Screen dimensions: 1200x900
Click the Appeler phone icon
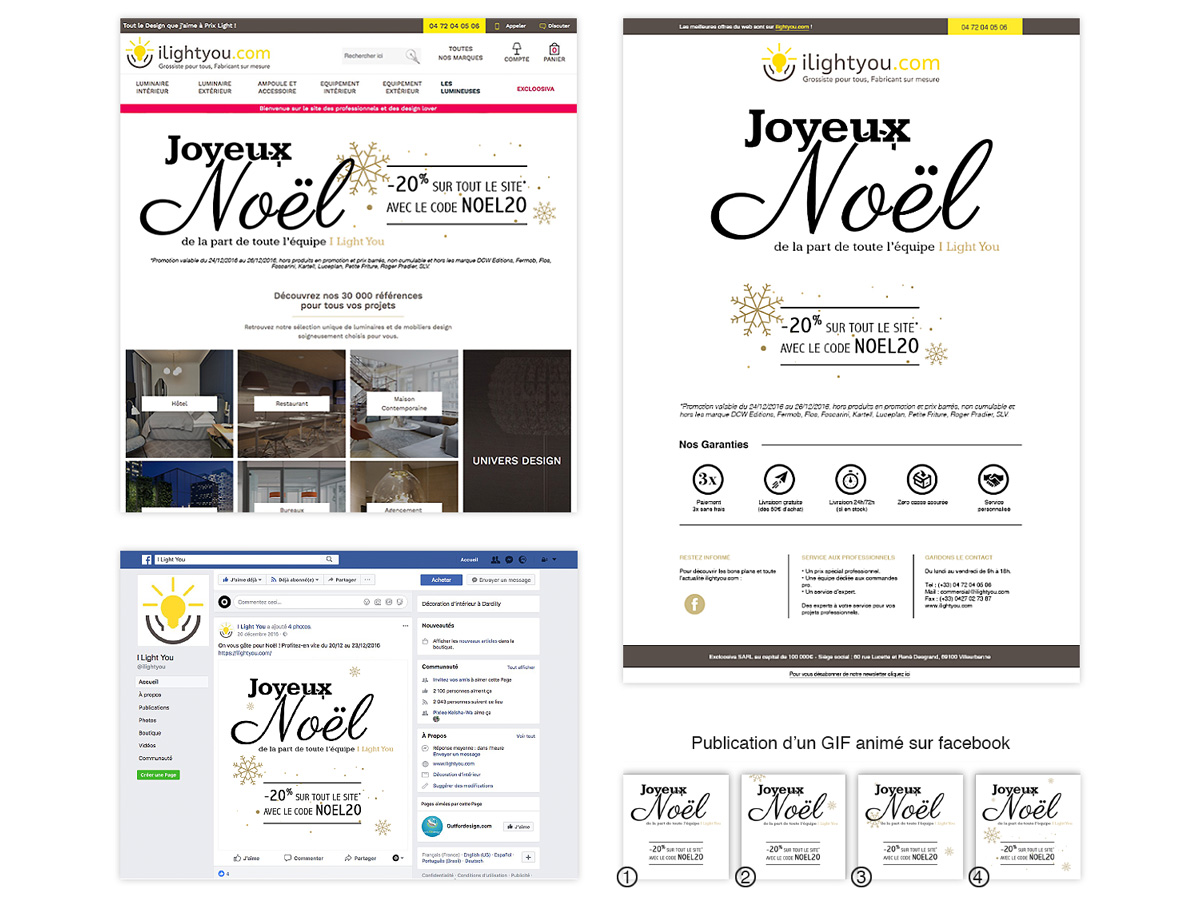(x=499, y=25)
